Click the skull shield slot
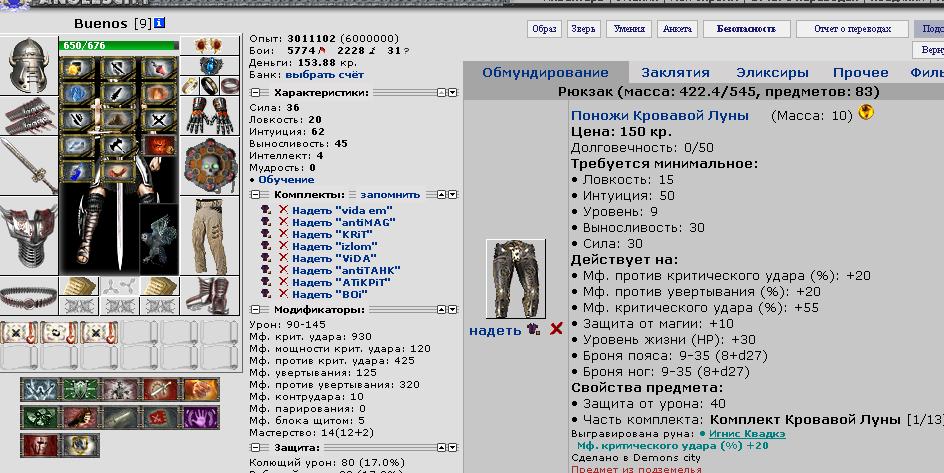This screenshot has height=473, width=944. pyautogui.click(x=210, y=165)
